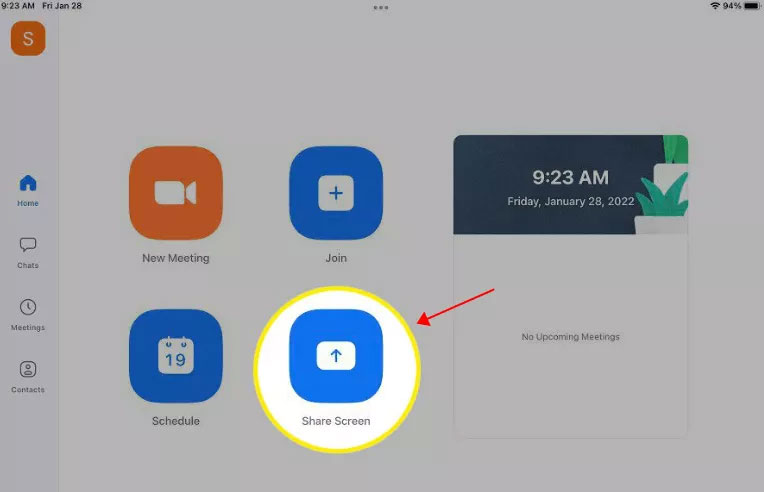Open the Chats speech bubble icon
Screen dimensions: 764x492
(28, 245)
